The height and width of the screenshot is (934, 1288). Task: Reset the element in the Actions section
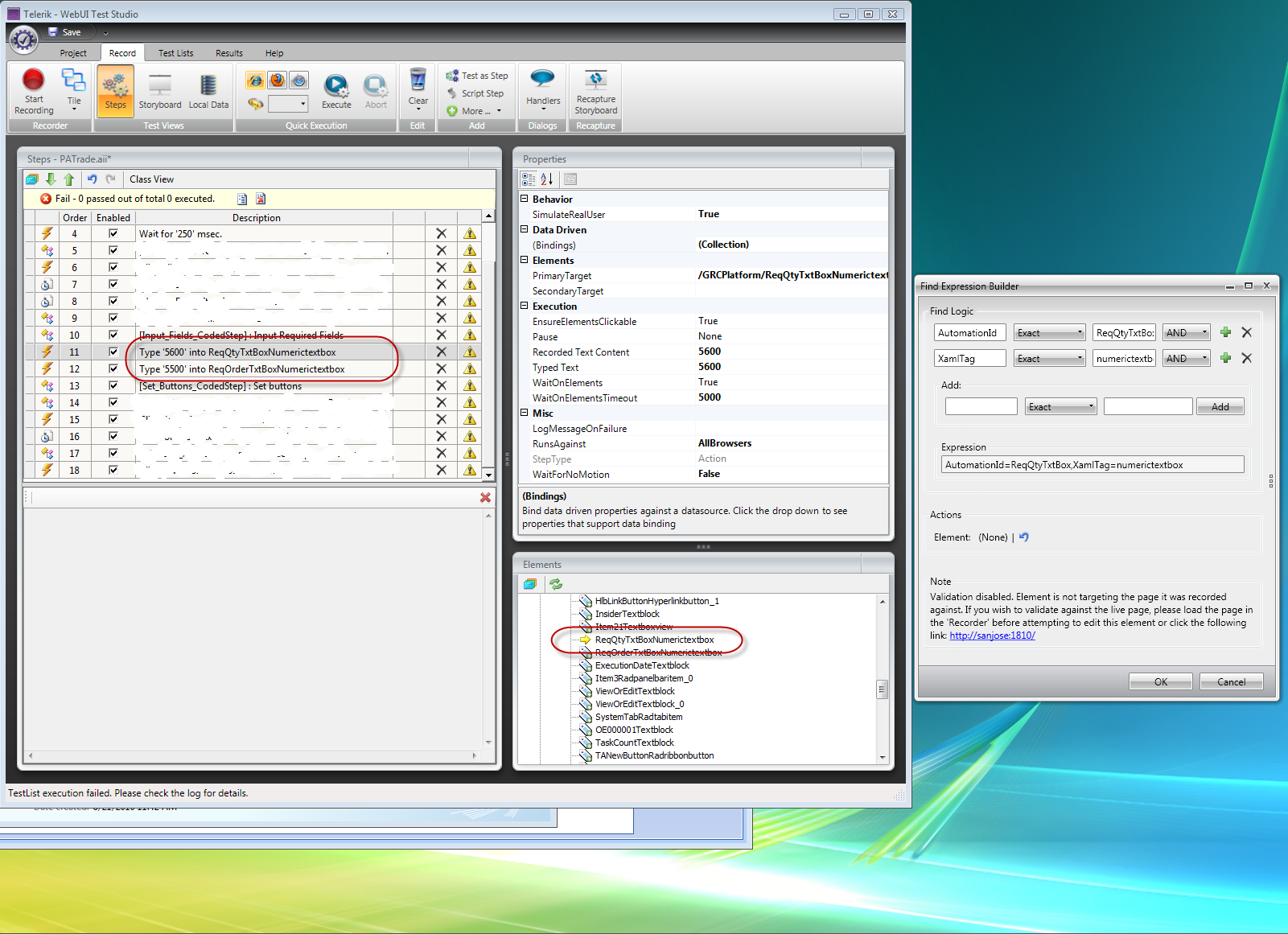[x=1024, y=537]
